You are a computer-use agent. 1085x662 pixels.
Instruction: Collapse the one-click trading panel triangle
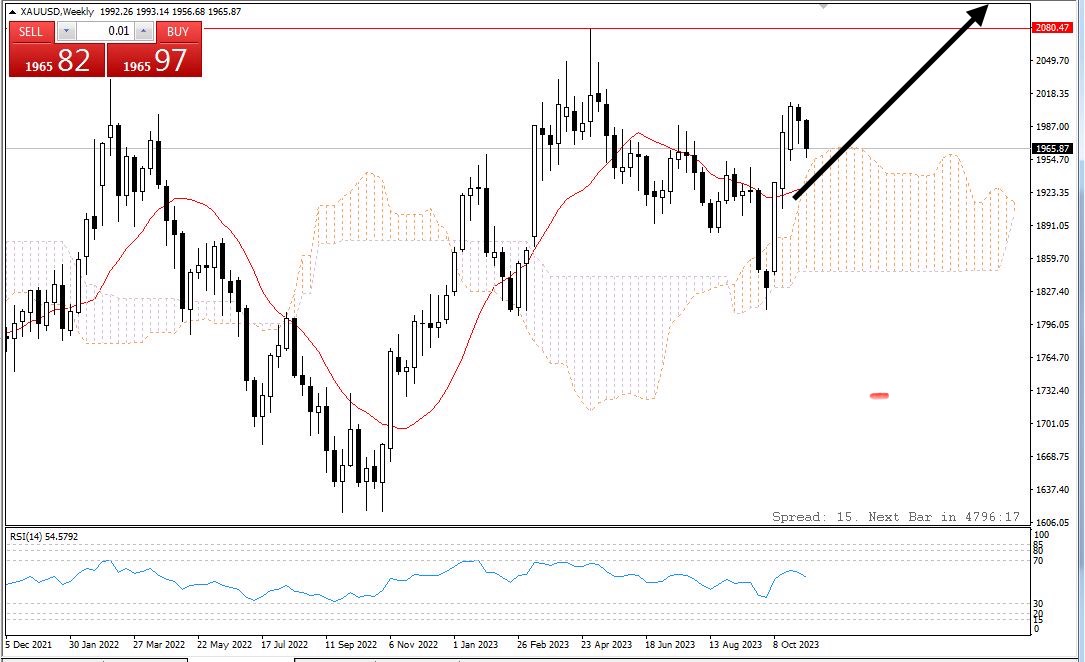(12, 12)
